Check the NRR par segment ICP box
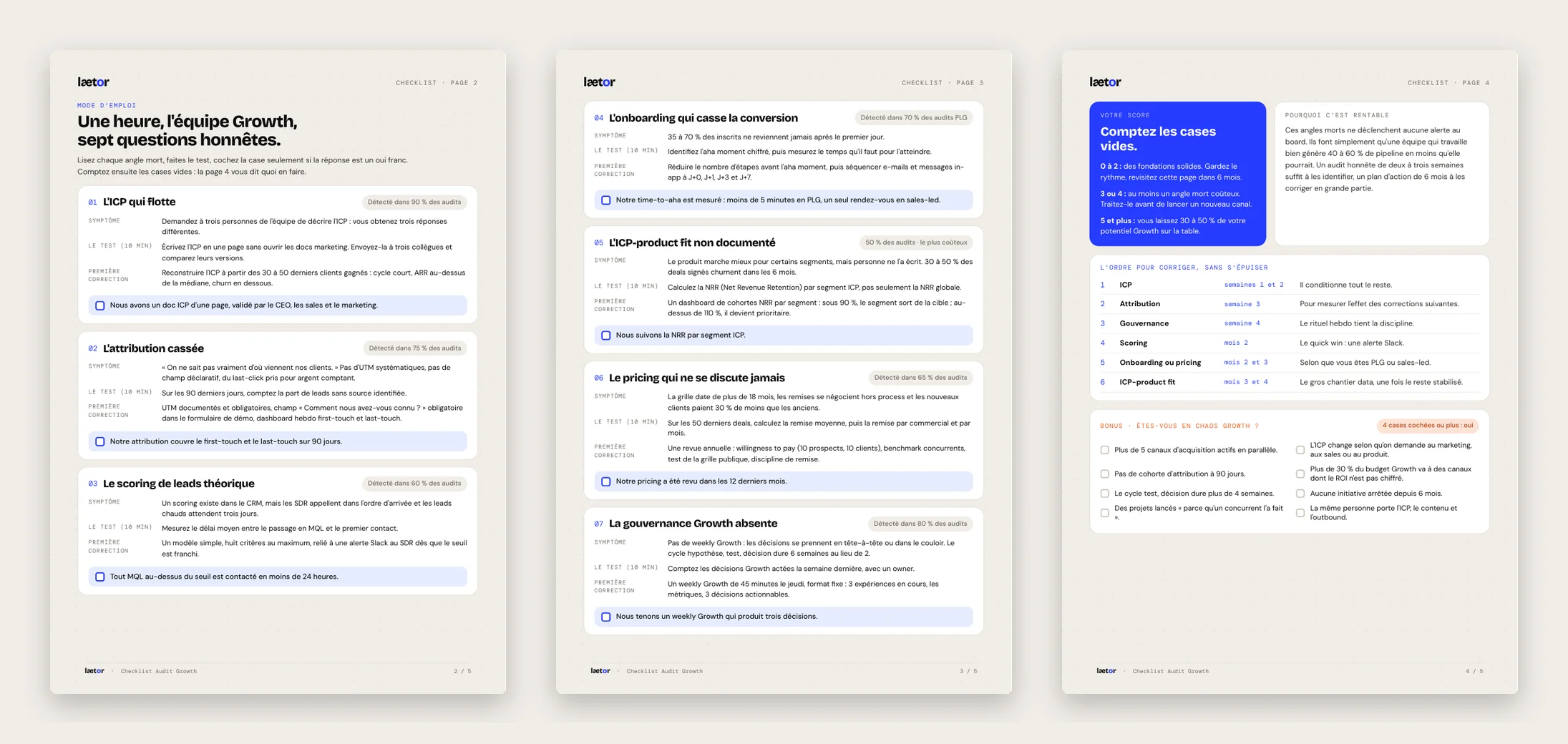Image resolution: width=1568 pixels, height=744 pixels. click(606, 336)
